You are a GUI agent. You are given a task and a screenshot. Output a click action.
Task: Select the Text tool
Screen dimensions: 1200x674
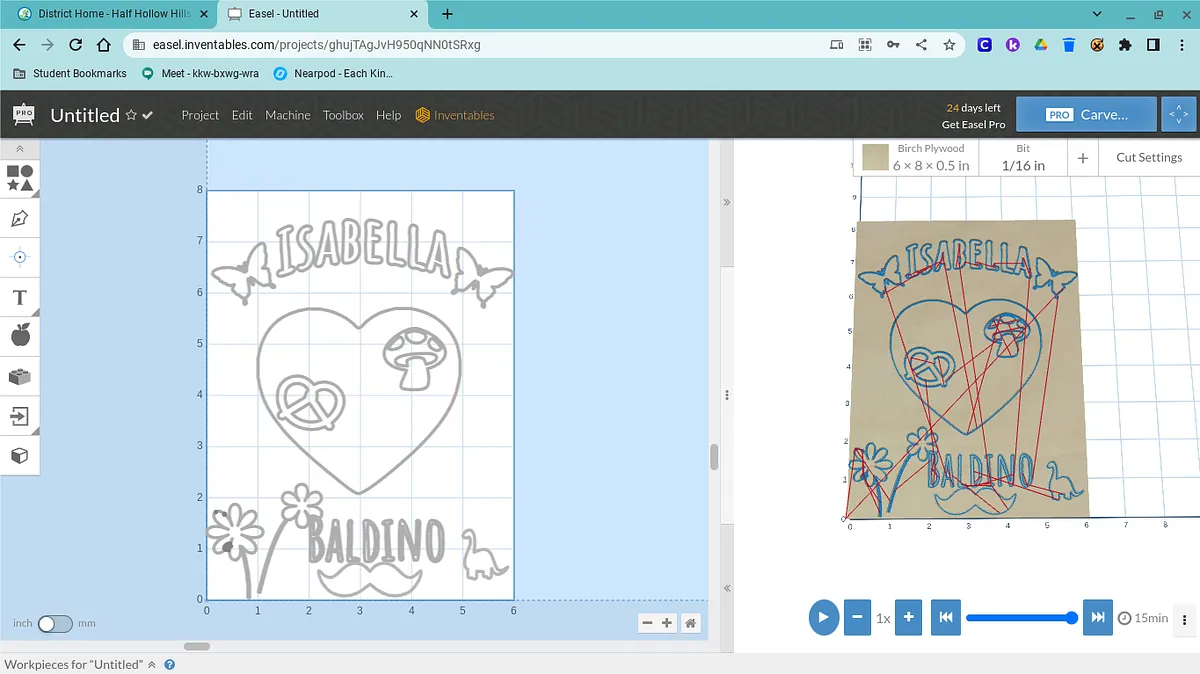pyautogui.click(x=20, y=297)
